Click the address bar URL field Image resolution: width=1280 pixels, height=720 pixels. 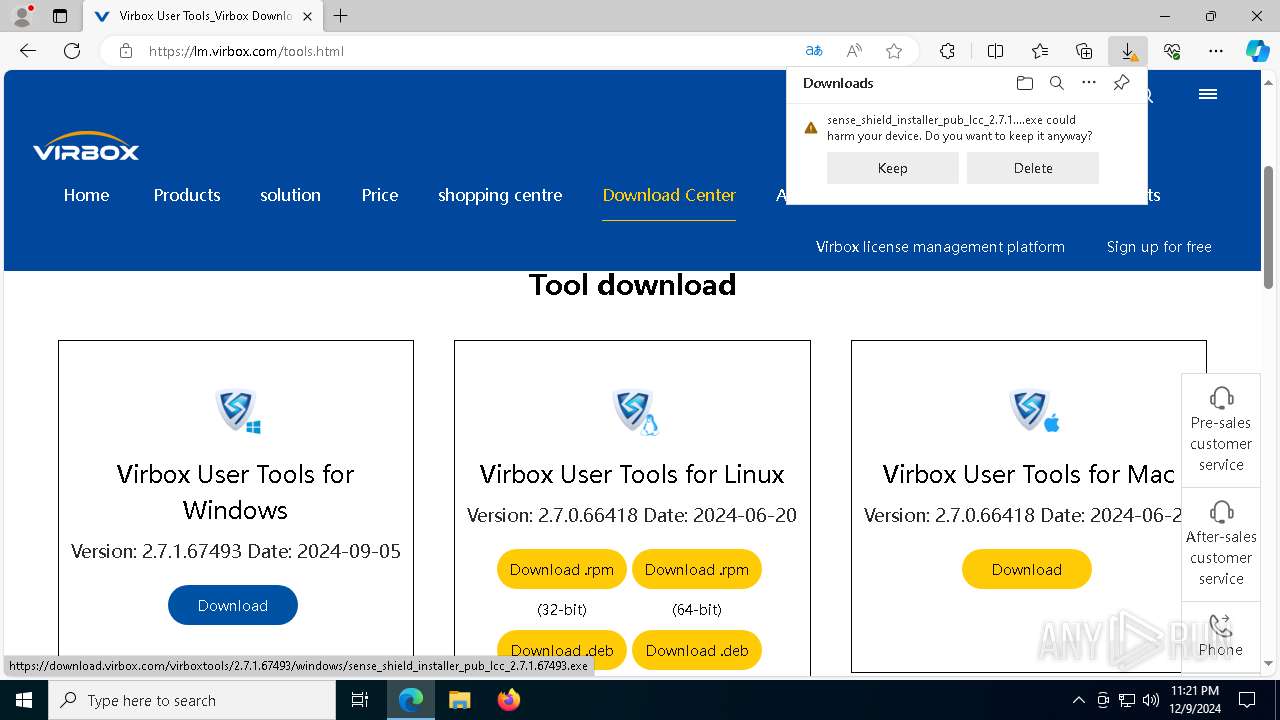point(470,51)
